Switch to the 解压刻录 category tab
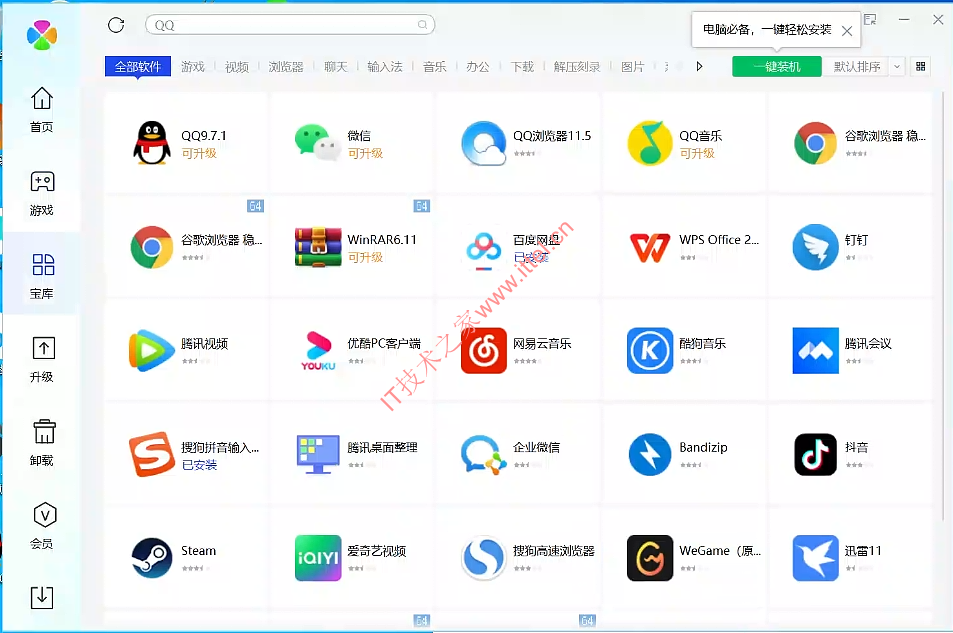 click(577, 66)
